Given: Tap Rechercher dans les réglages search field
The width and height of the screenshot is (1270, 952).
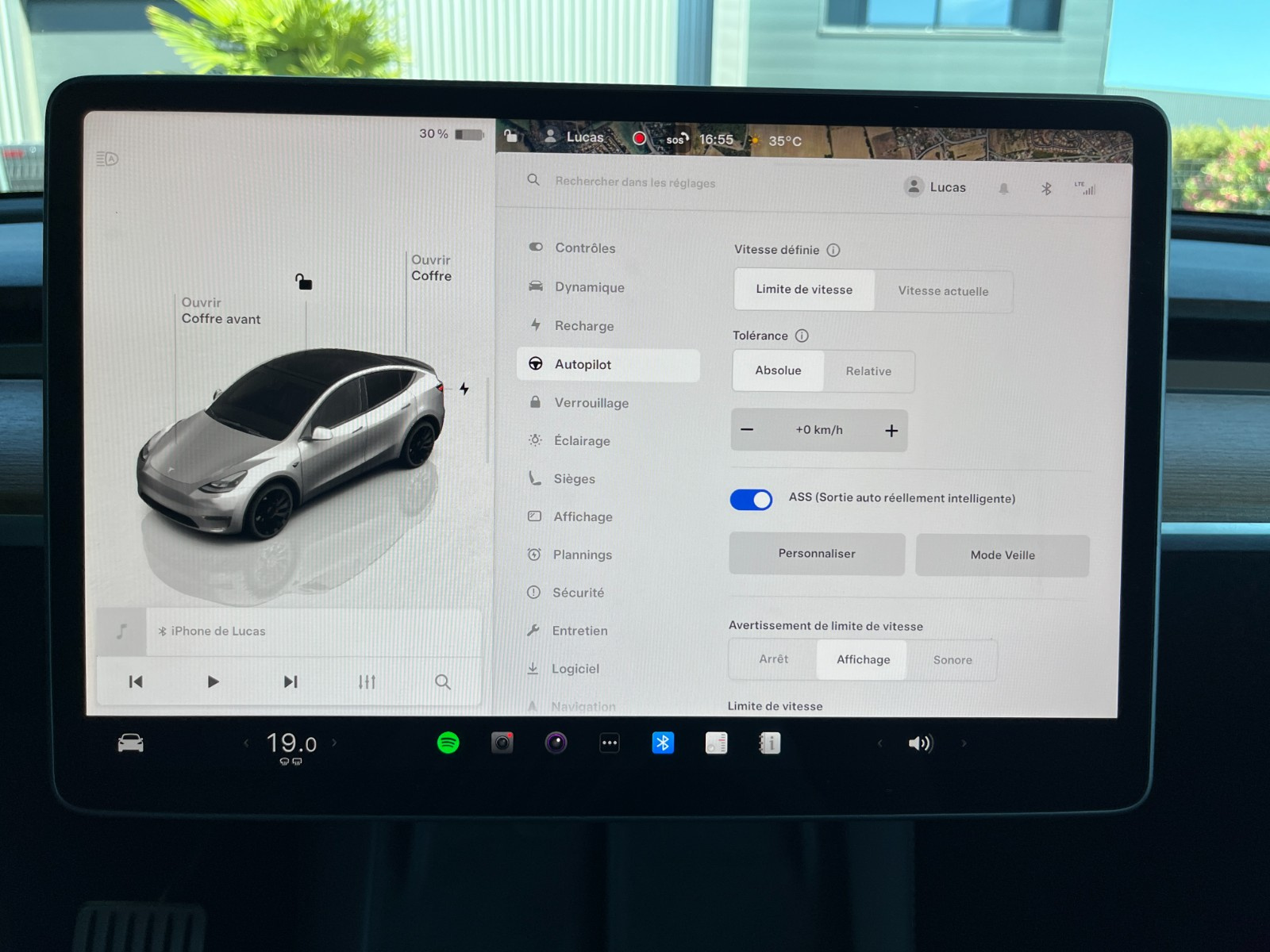Looking at the screenshot, I should click(635, 182).
